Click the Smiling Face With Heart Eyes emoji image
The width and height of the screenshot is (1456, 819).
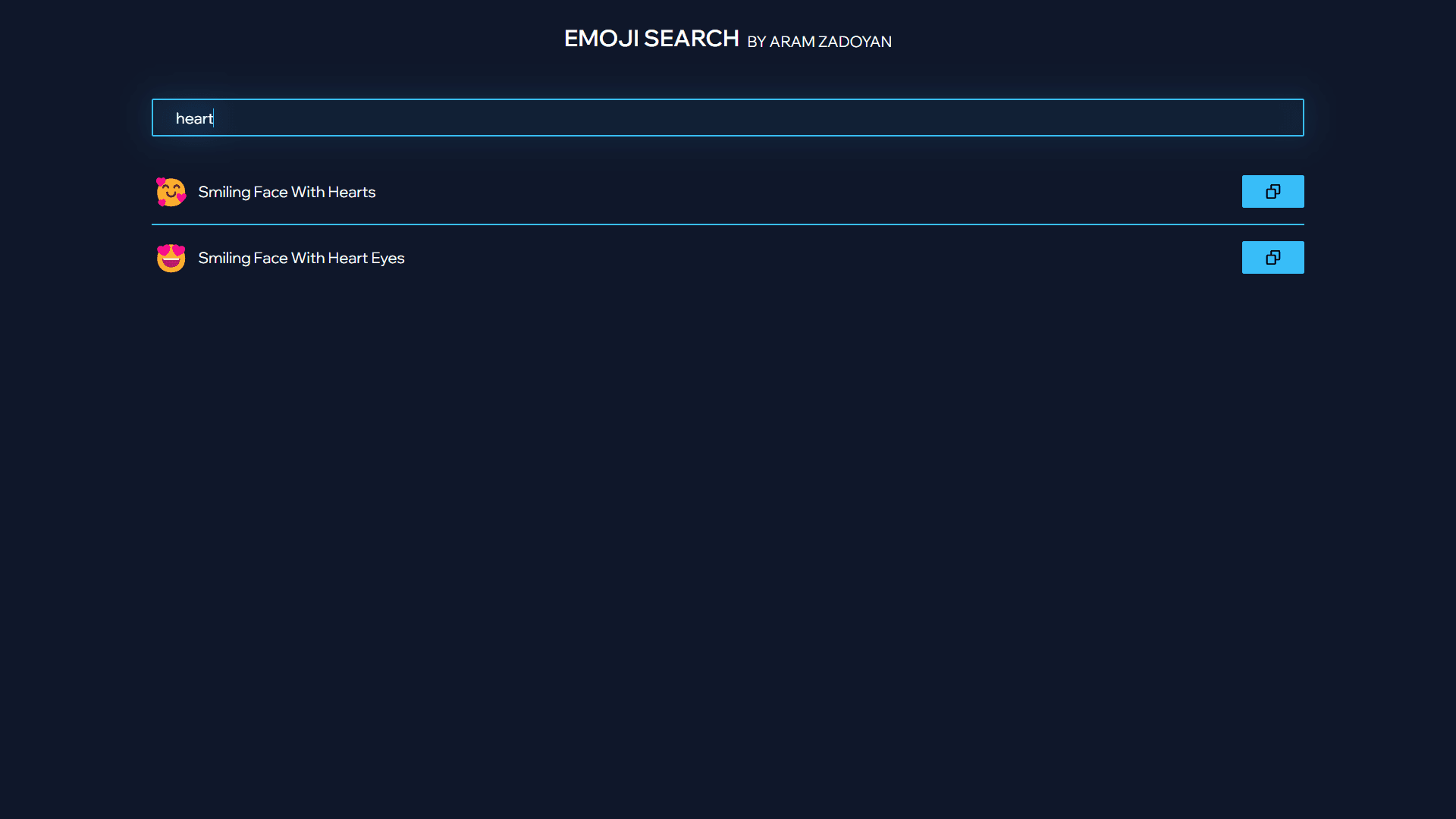tap(171, 258)
